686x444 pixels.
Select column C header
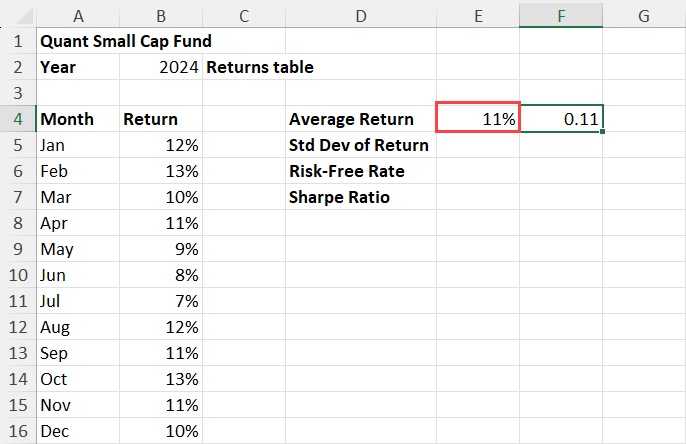tap(244, 16)
